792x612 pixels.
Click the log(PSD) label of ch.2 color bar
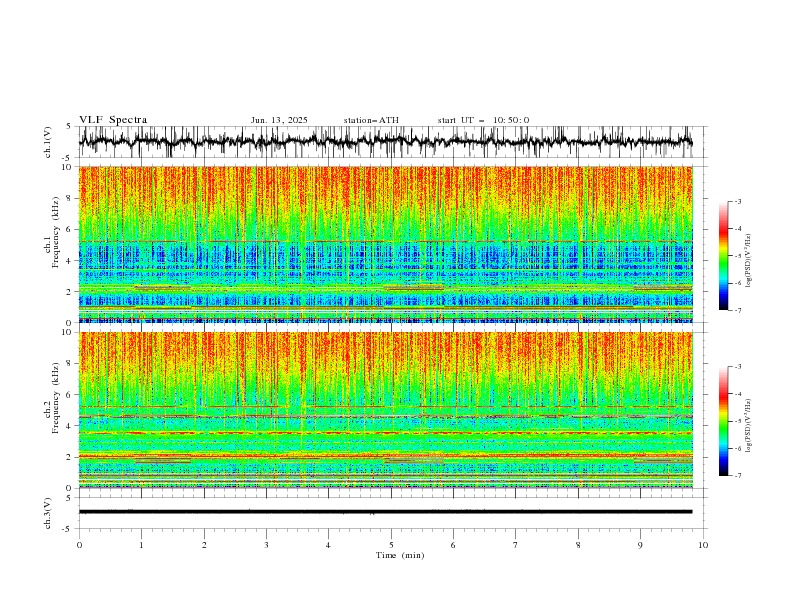pyautogui.click(x=748, y=425)
